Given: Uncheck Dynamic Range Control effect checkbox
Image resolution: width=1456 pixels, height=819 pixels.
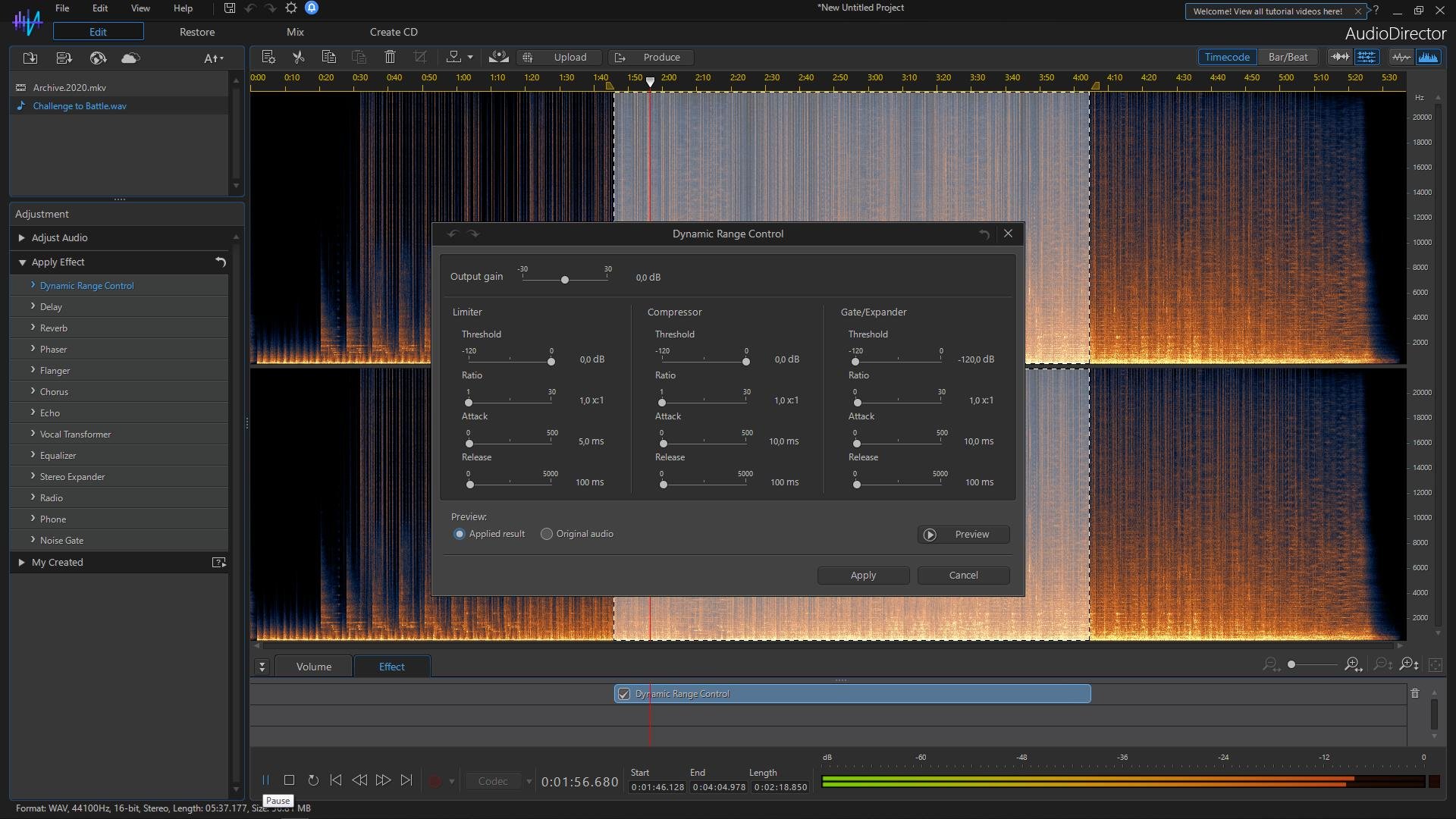Looking at the screenshot, I should [x=624, y=694].
